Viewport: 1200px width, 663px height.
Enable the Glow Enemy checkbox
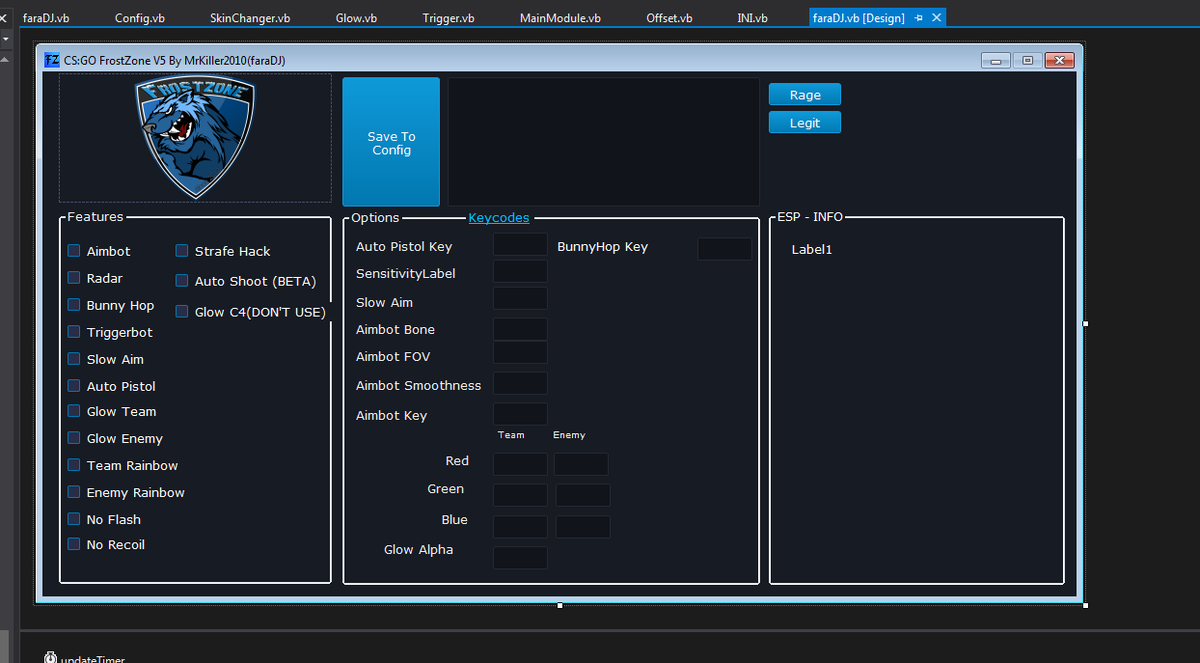coord(74,438)
